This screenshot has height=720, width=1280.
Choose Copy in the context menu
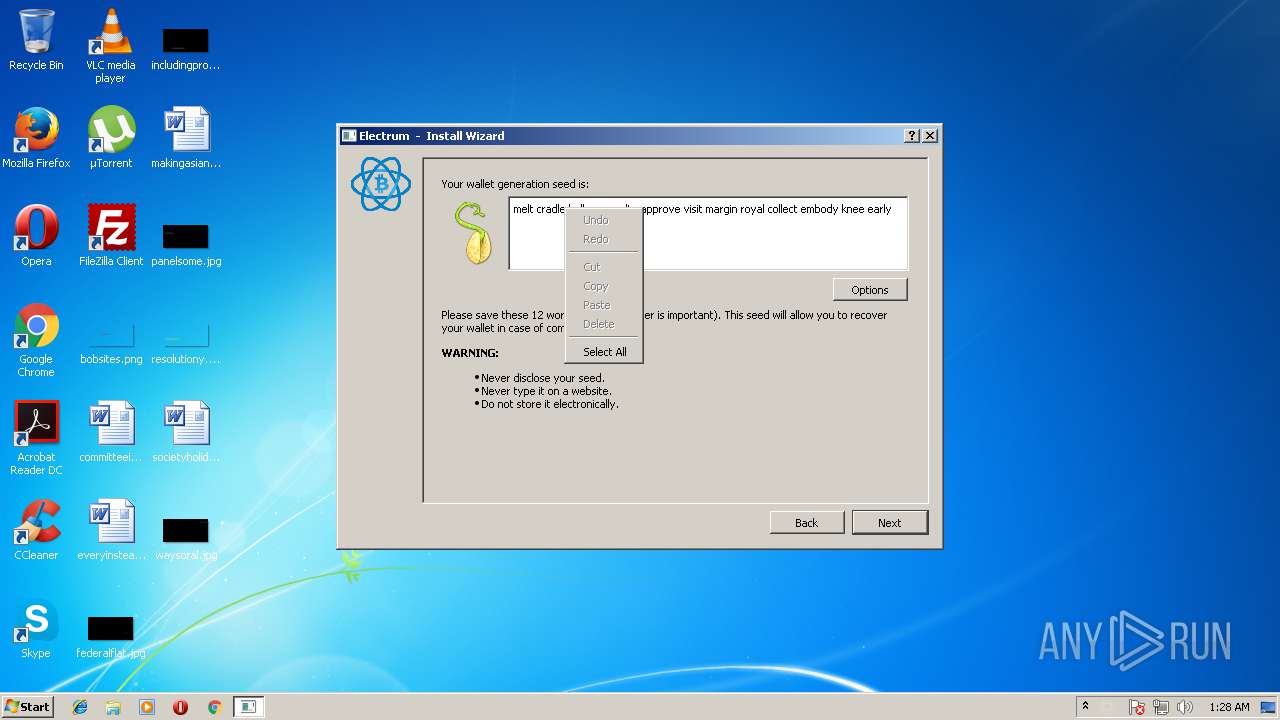(x=604, y=286)
